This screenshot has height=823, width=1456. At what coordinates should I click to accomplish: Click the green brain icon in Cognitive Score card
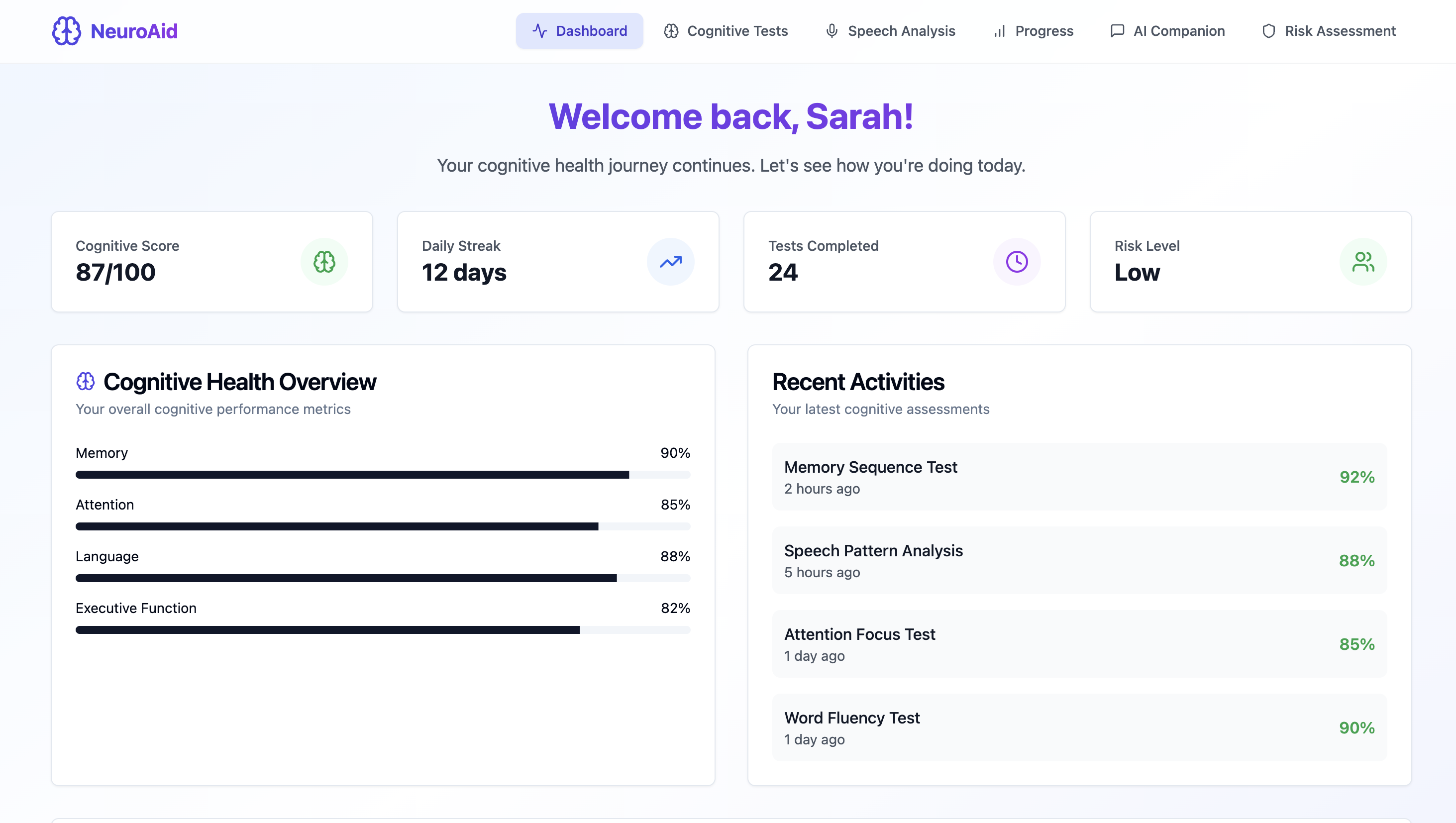click(324, 262)
